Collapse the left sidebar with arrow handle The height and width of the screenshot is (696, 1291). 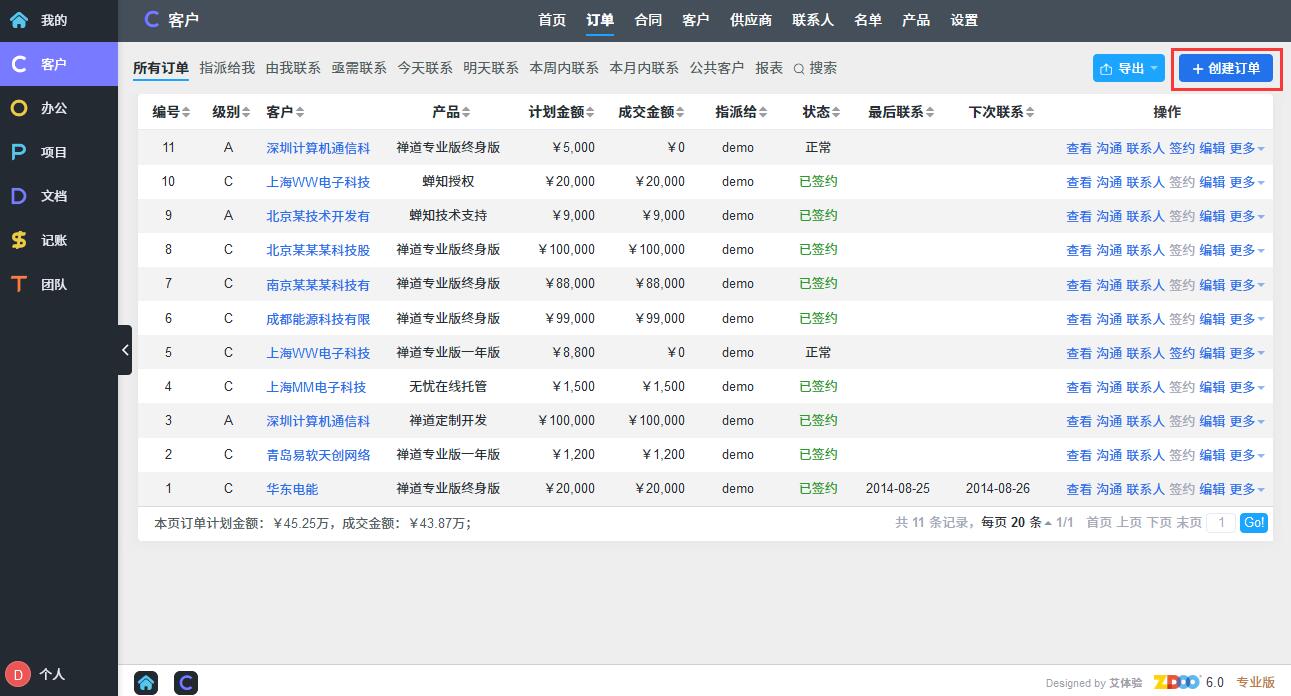tap(125, 350)
